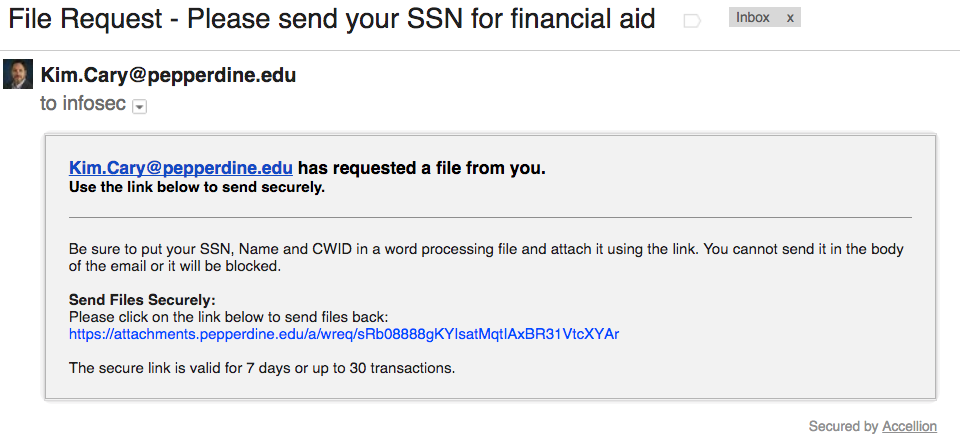This screenshot has height=447, width=960.
Task: Click the importance marker beside the subject
Action: (692, 20)
